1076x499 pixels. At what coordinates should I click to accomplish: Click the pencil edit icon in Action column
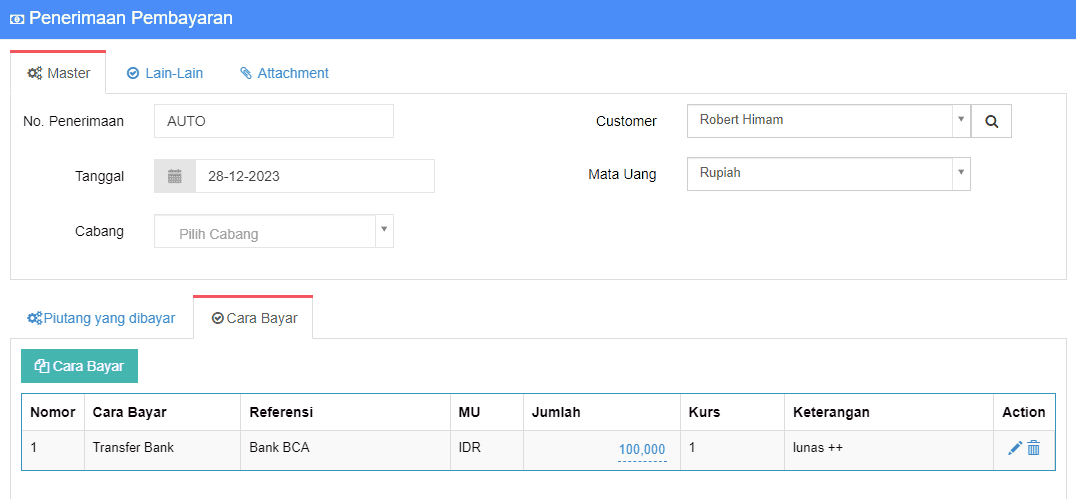[1014, 449]
